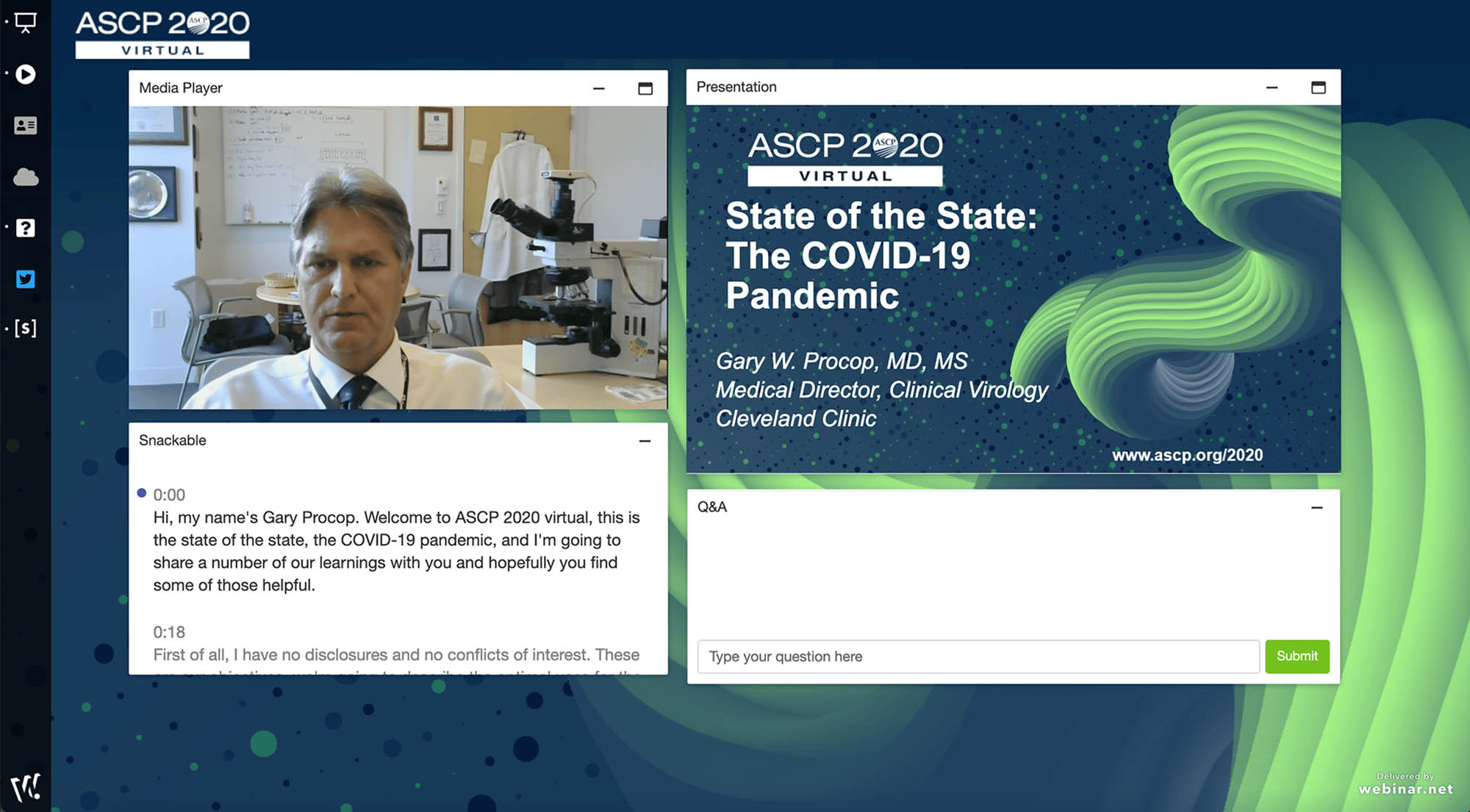Collapse the Snackable transcript panel

click(x=645, y=441)
